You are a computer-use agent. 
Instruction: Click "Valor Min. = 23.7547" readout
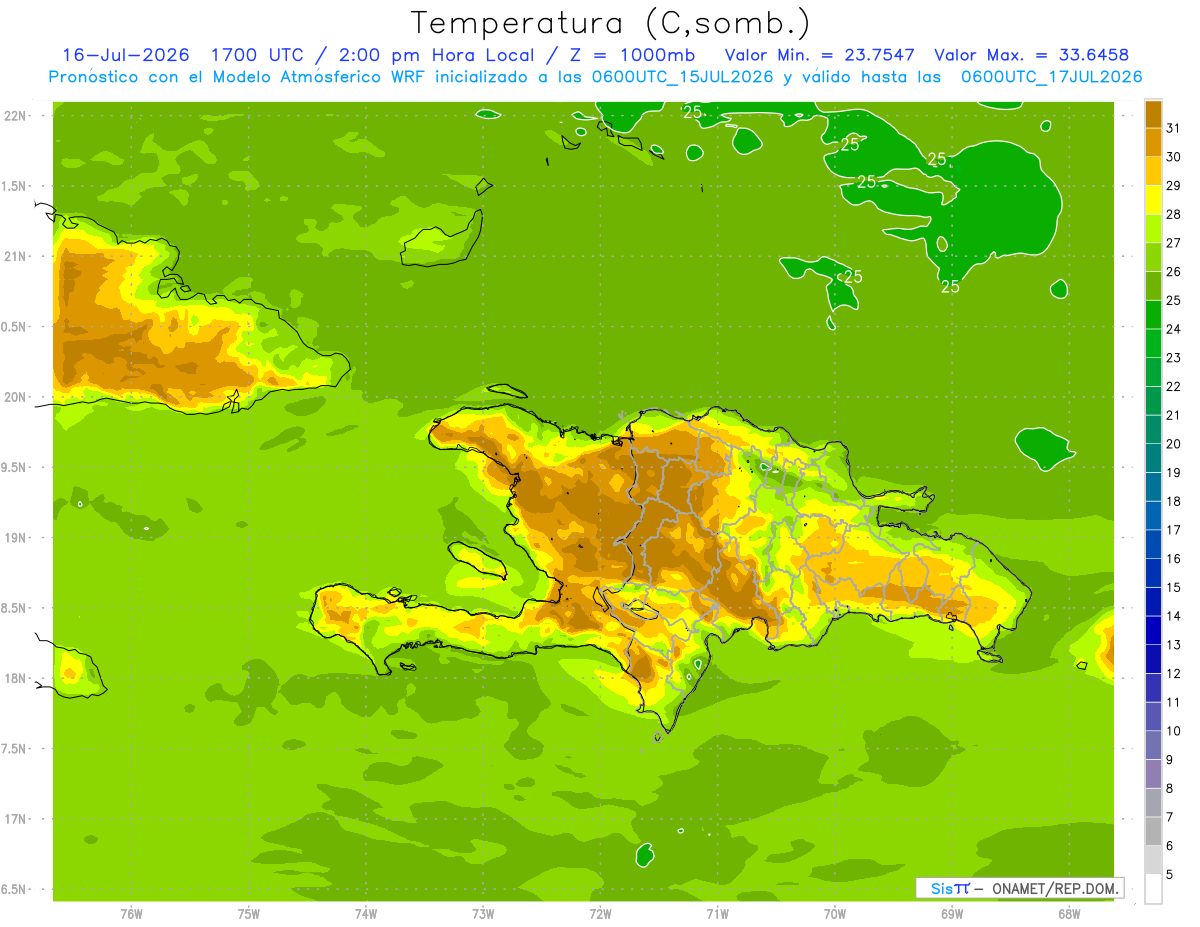click(x=820, y=55)
